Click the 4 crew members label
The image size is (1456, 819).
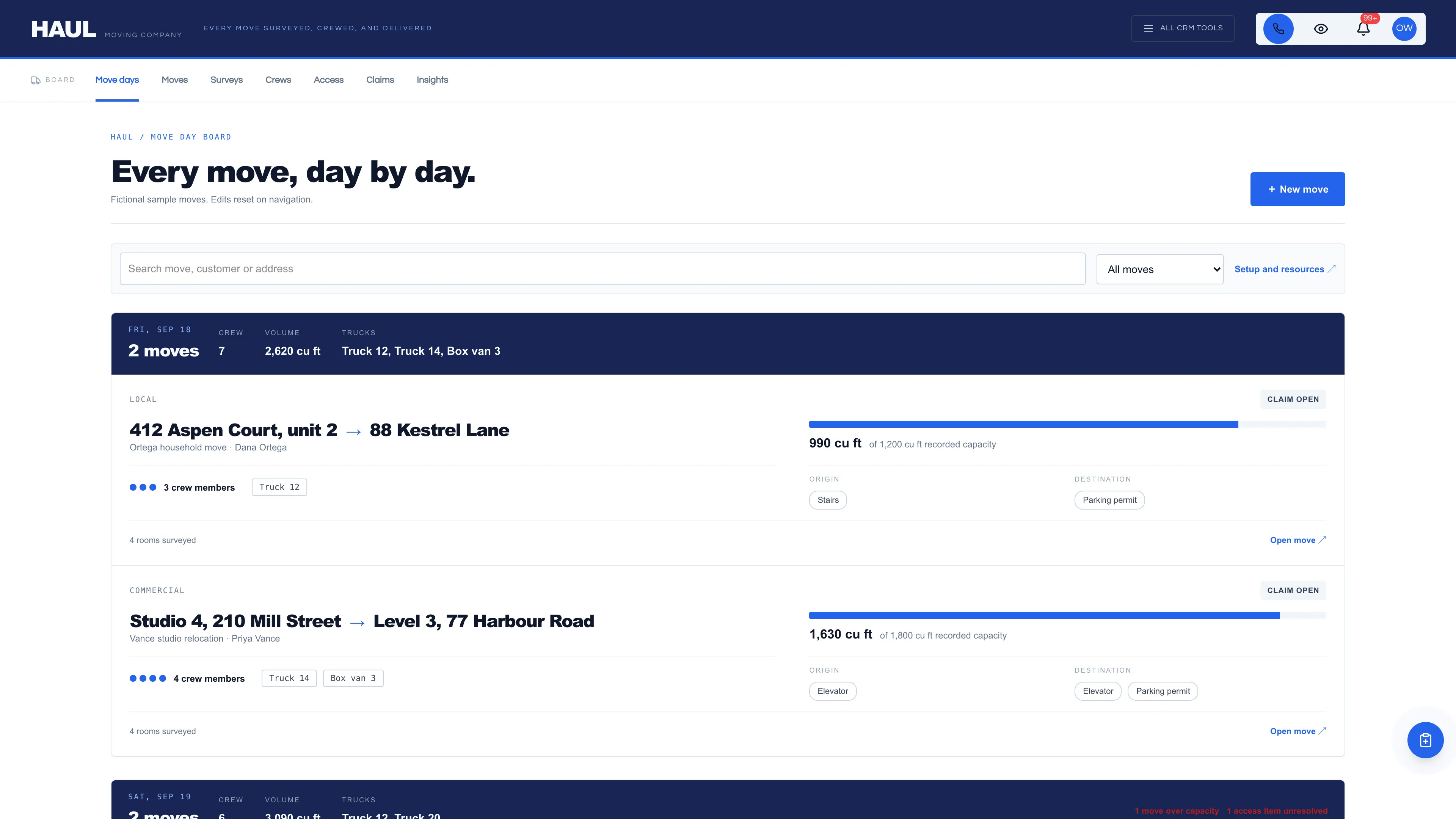[209, 679]
